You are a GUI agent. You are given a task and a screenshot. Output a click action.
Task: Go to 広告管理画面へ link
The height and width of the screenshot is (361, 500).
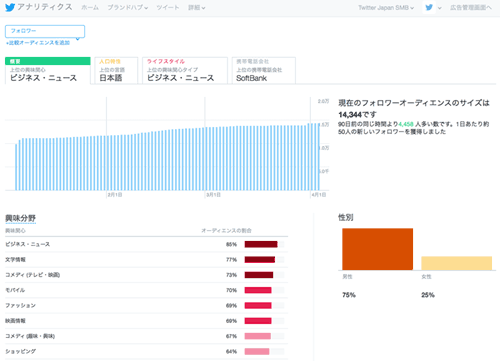tap(471, 7)
